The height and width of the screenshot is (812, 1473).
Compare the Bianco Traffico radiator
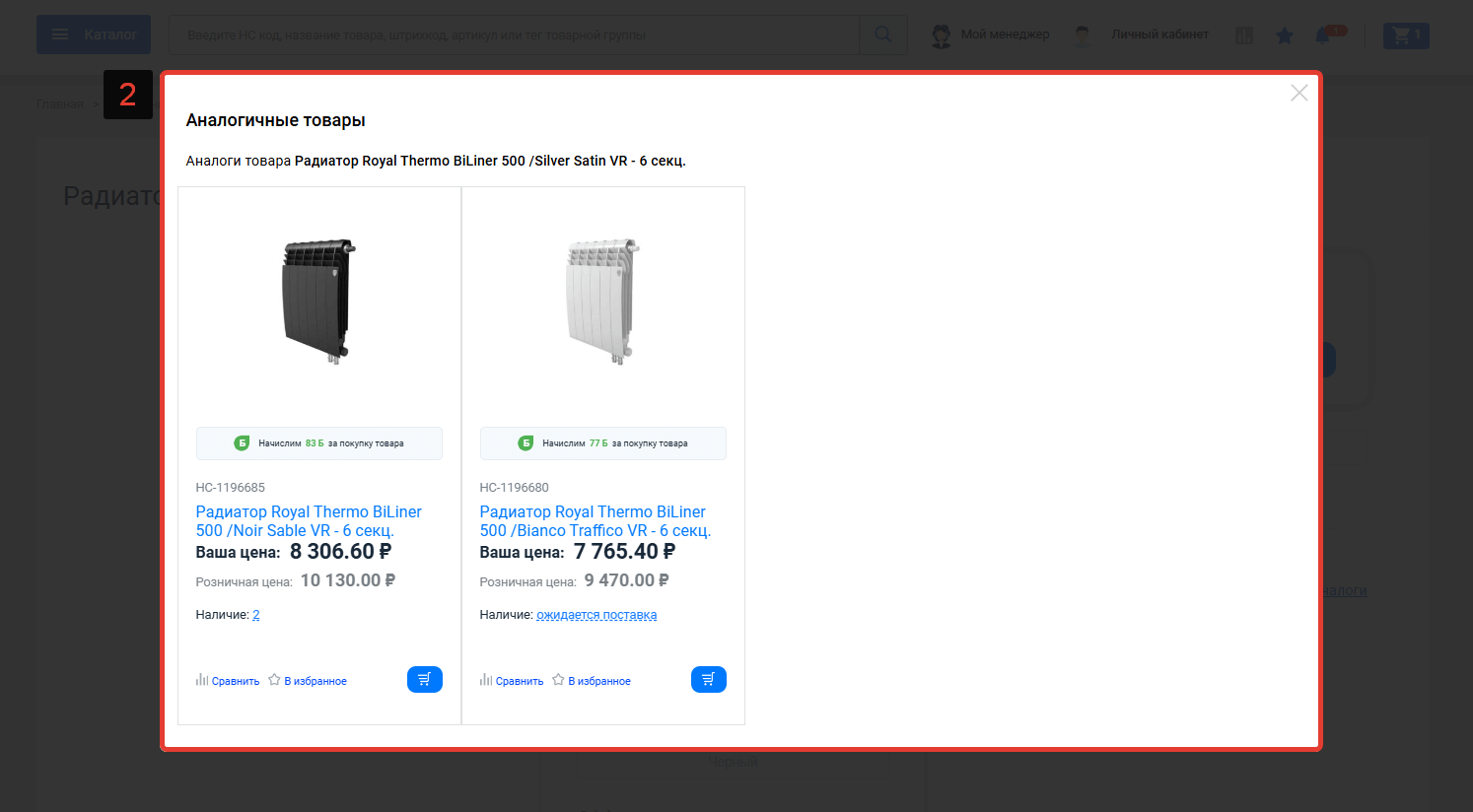[x=512, y=680]
